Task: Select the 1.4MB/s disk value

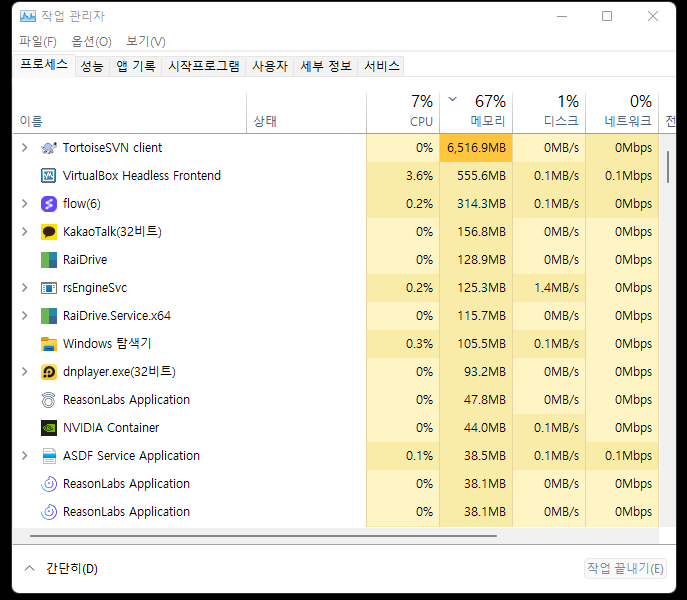Action: [556, 288]
